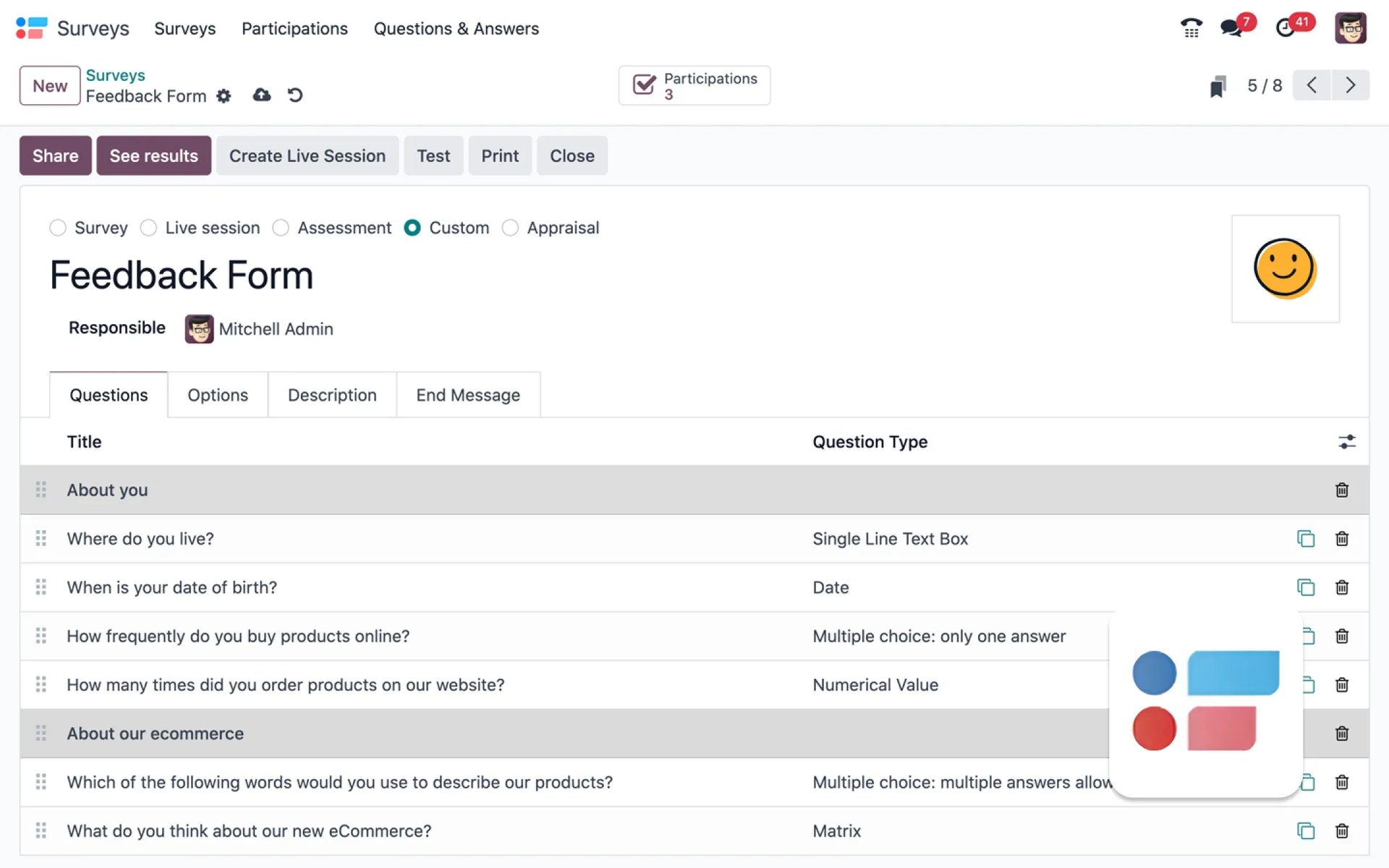Switch to the Options tab

tap(218, 395)
